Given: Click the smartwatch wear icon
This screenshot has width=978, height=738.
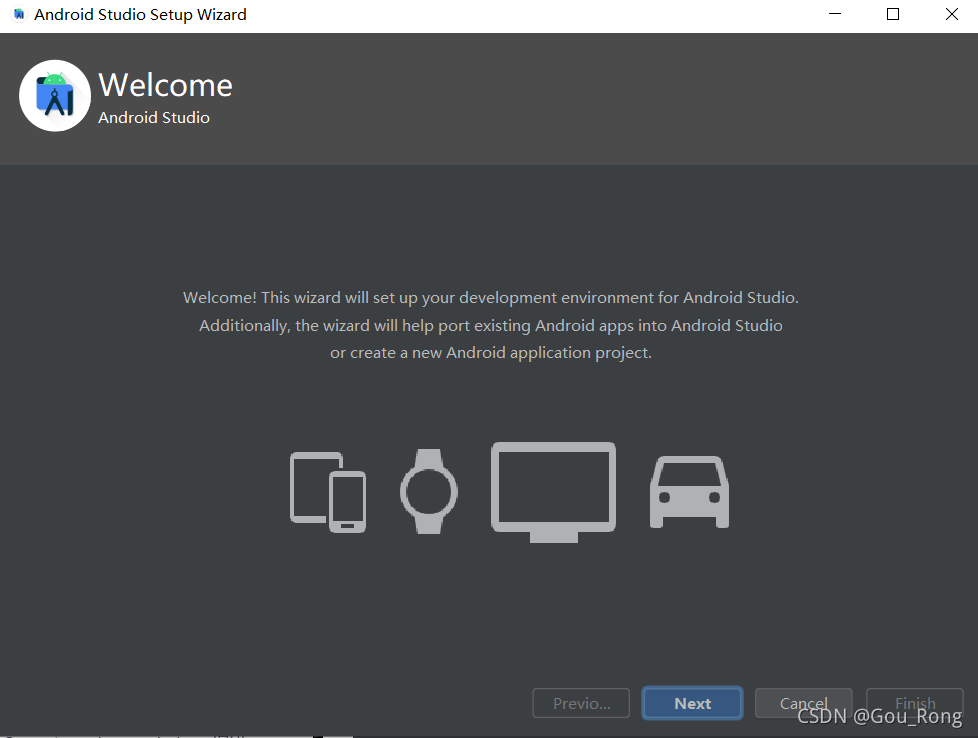Looking at the screenshot, I should click(x=428, y=491).
